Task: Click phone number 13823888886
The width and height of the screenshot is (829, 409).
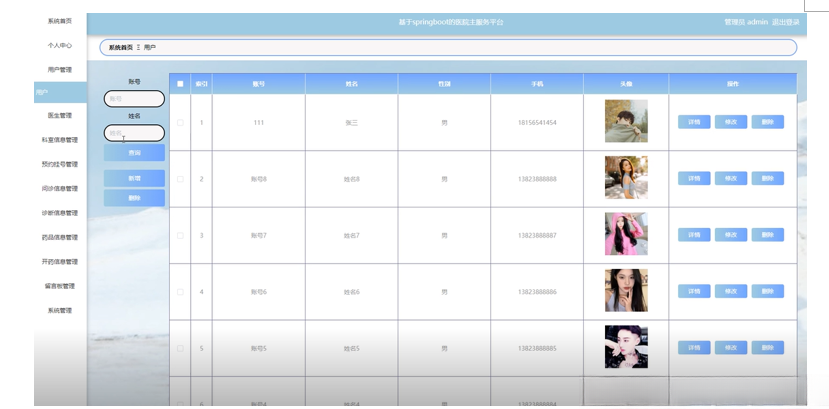Action: 537,292
